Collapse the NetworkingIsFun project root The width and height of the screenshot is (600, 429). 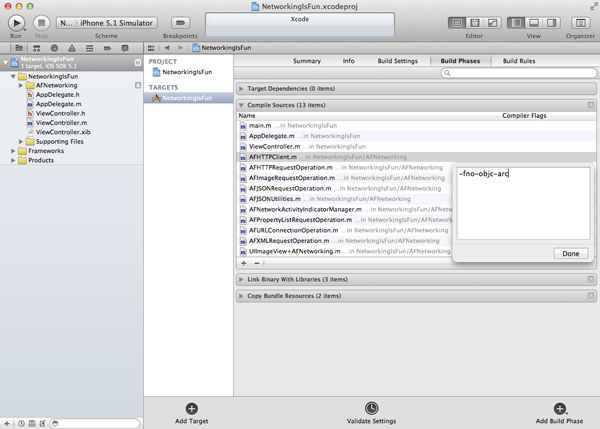5,62
